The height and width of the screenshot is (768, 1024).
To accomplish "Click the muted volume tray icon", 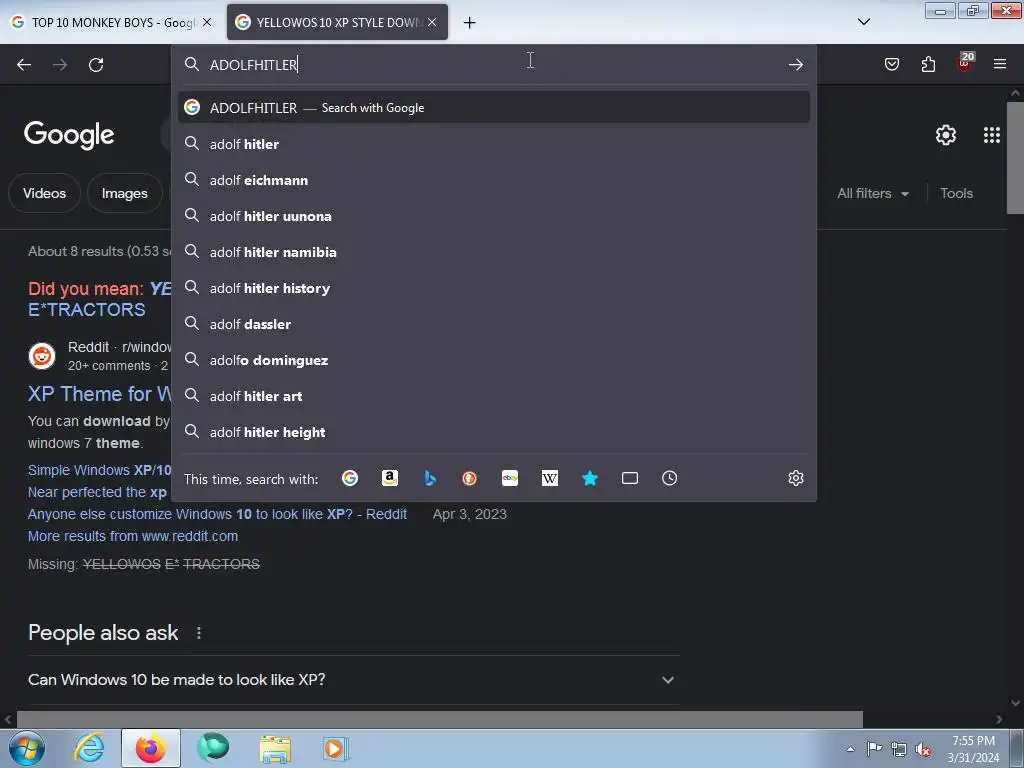I will point(923,750).
